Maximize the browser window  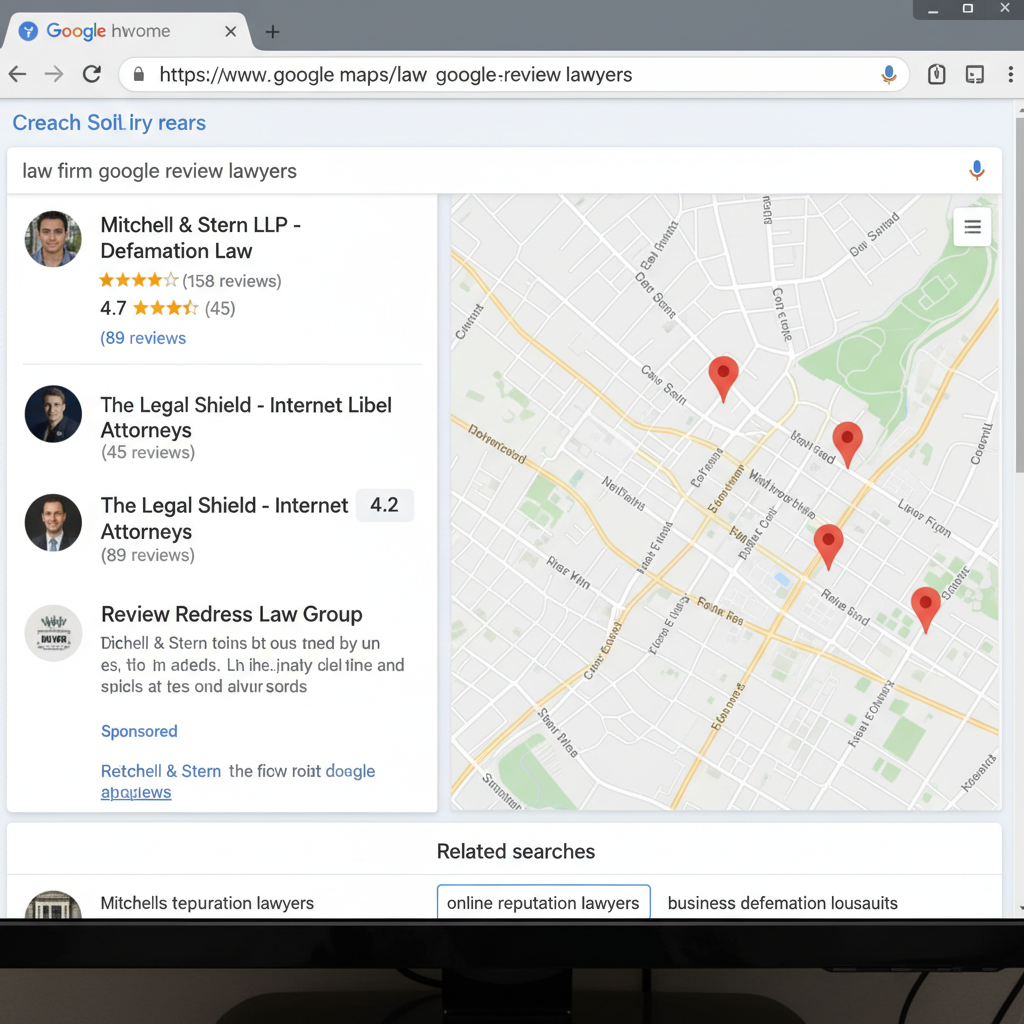pos(968,8)
